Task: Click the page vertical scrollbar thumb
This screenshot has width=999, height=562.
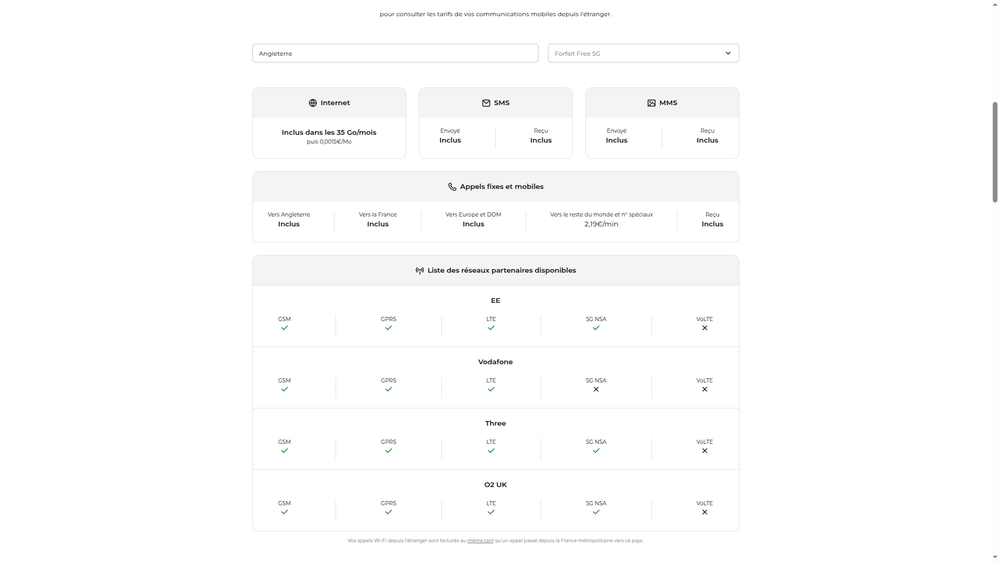Action: pos(994,150)
